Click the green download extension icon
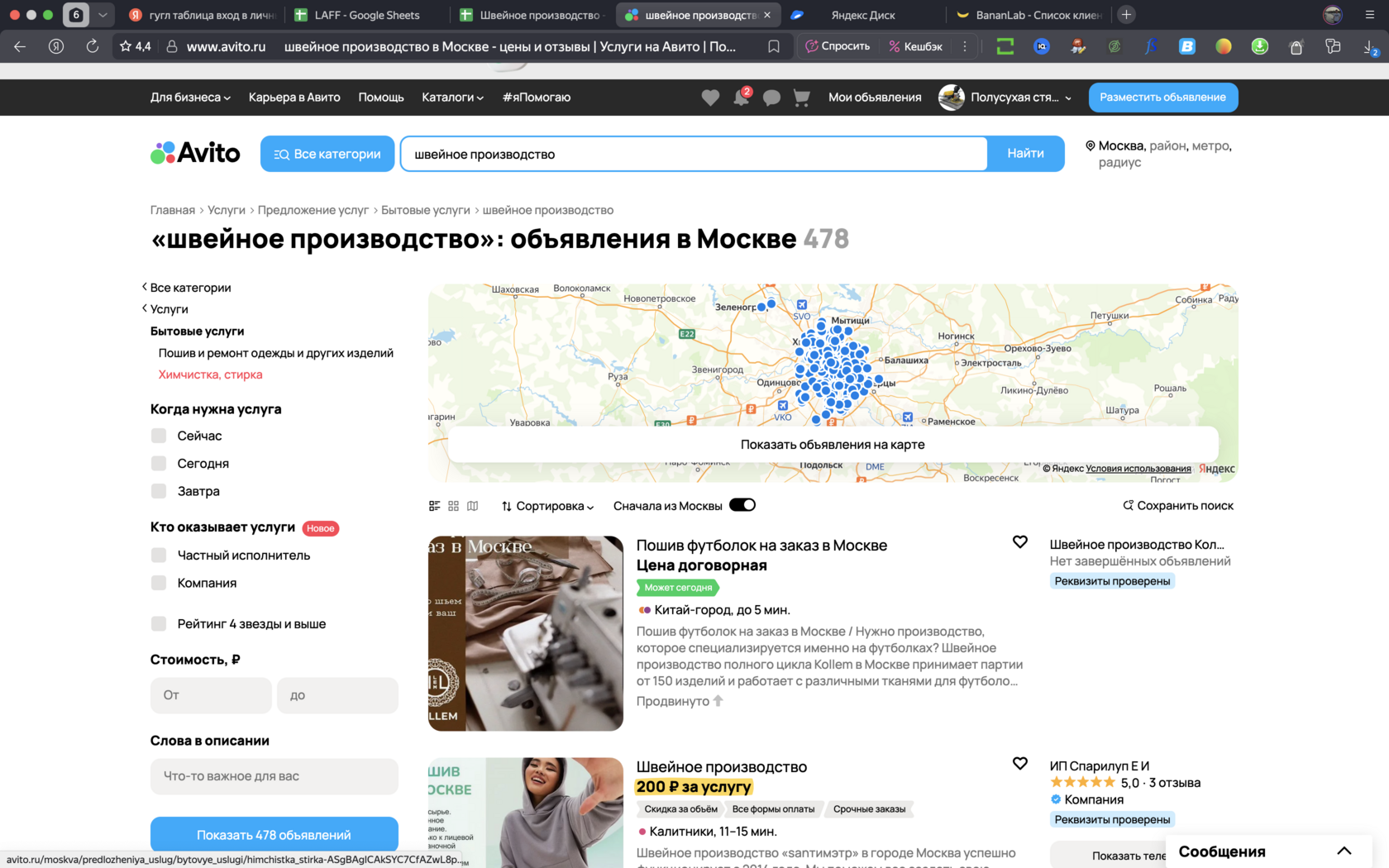 click(1260, 46)
